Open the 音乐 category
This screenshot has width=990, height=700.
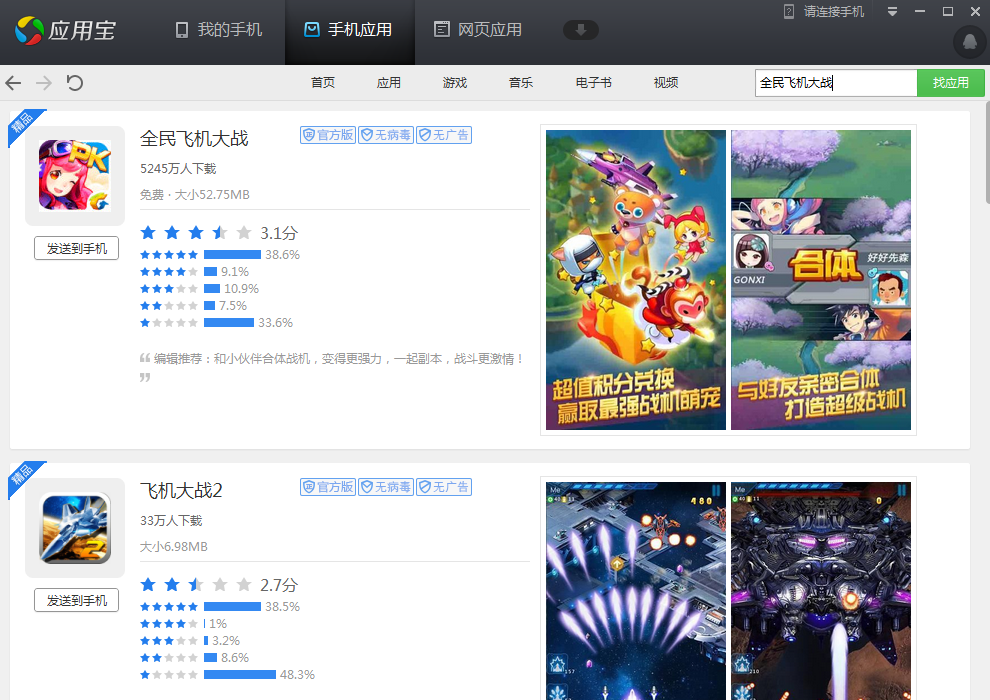tap(521, 83)
